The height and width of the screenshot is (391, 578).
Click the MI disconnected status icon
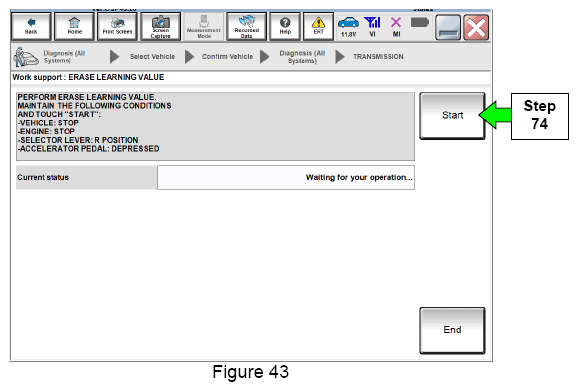396,27
